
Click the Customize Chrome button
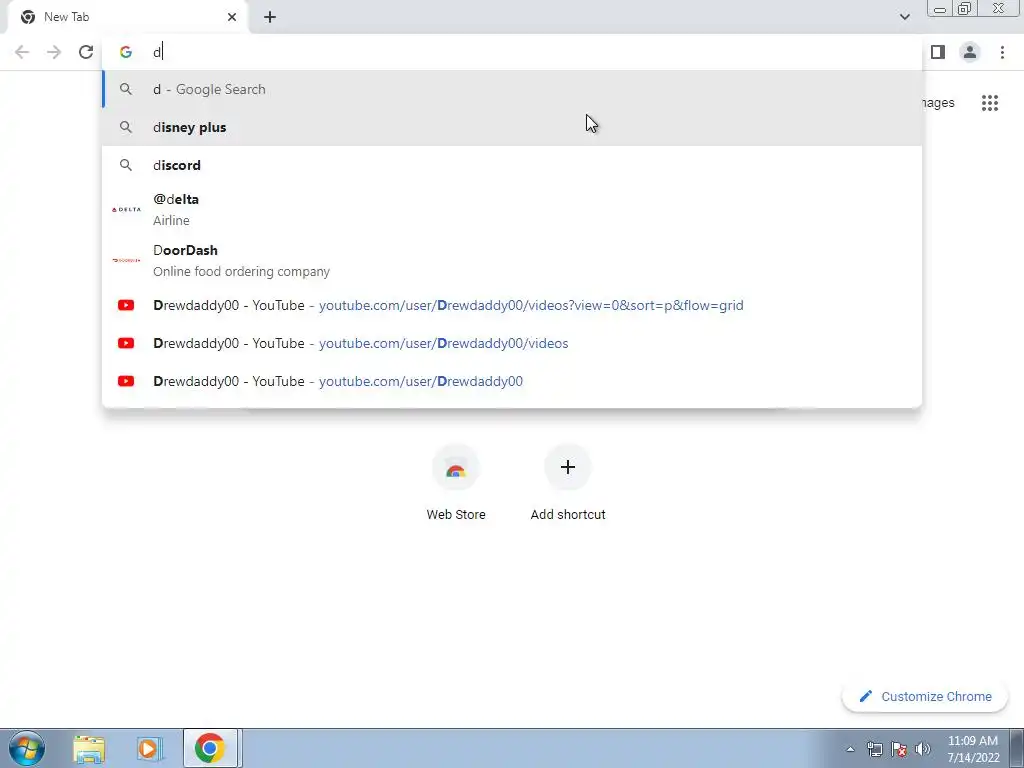tap(925, 697)
